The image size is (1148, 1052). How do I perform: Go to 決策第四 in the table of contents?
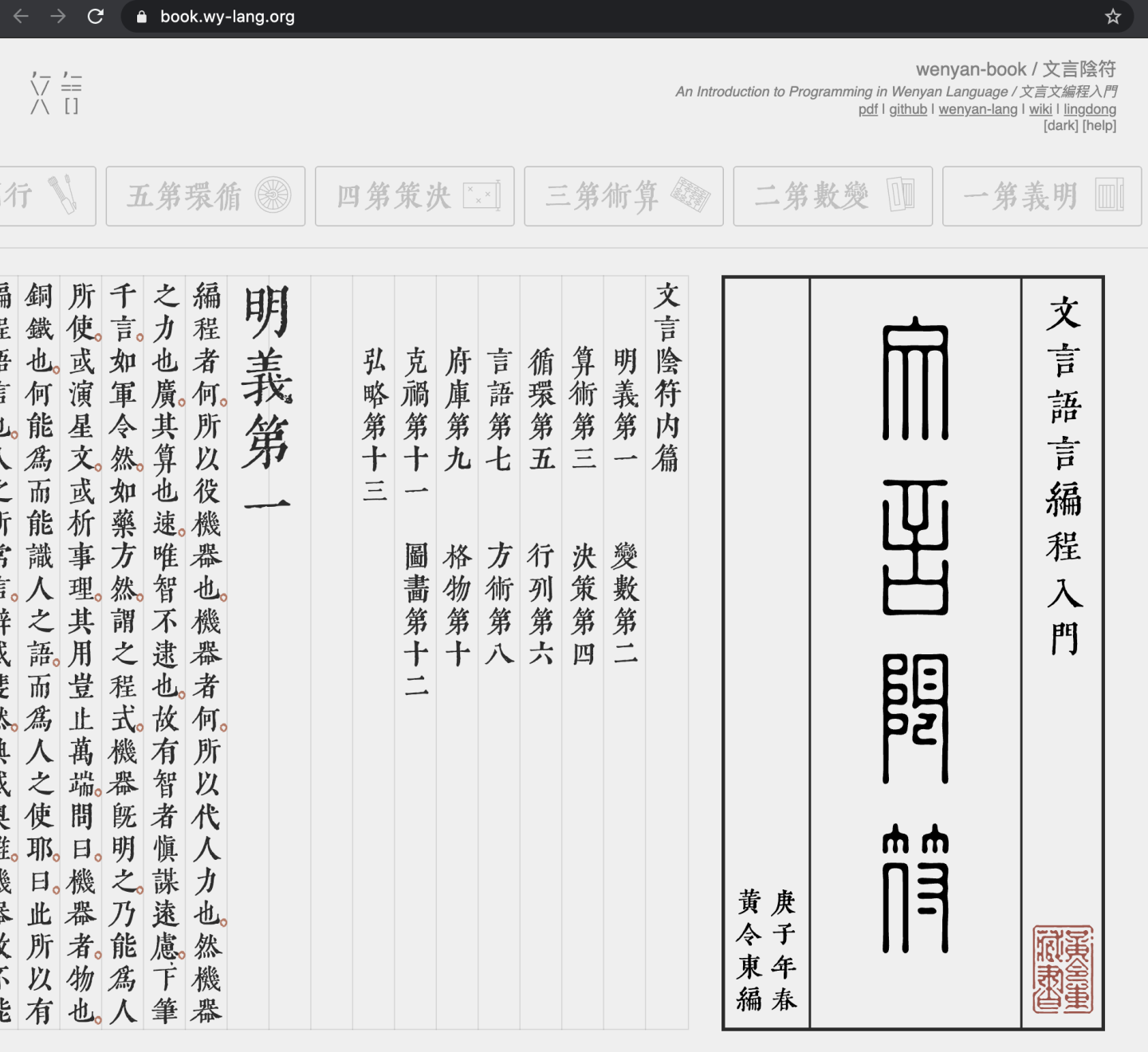584,604
